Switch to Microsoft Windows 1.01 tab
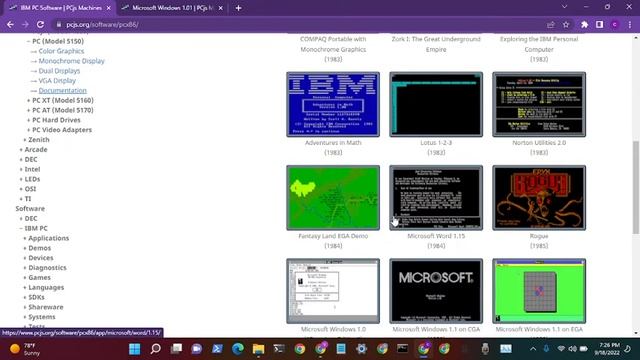 [171, 8]
